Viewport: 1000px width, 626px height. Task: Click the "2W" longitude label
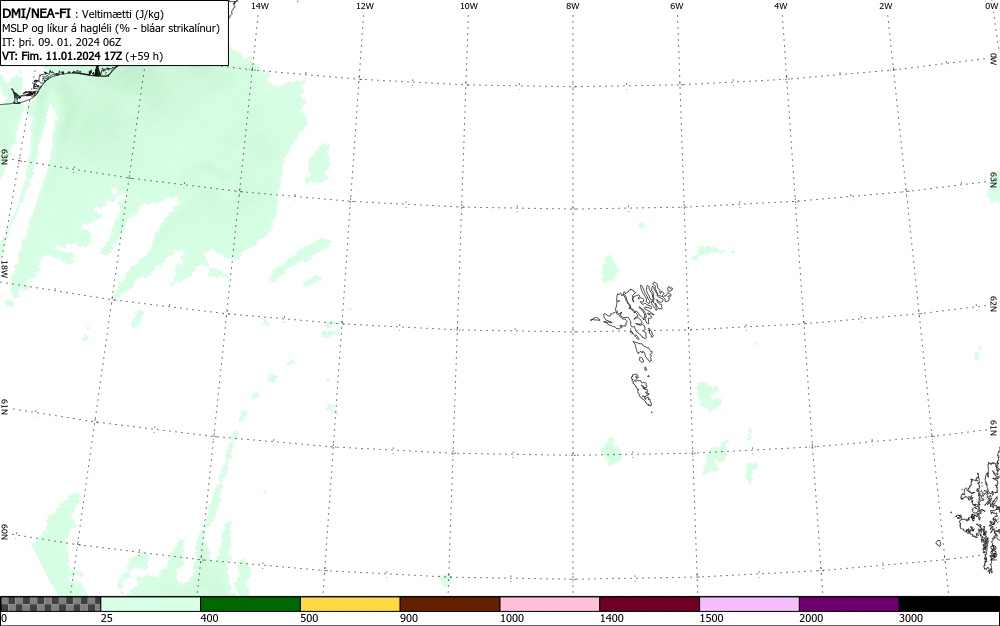(885, 5)
